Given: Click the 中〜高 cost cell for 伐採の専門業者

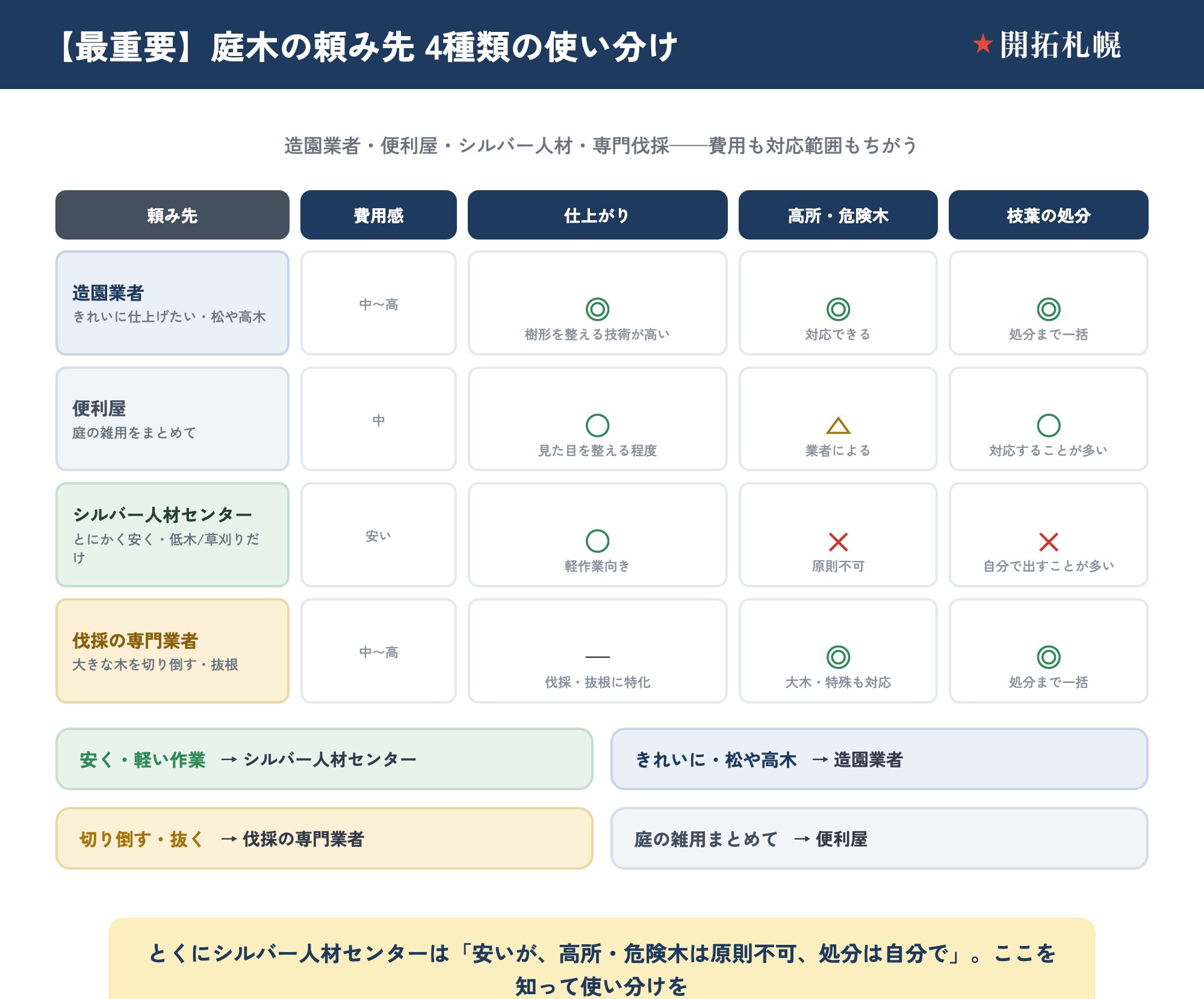Looking at the screenshot, I should [378, 651].
